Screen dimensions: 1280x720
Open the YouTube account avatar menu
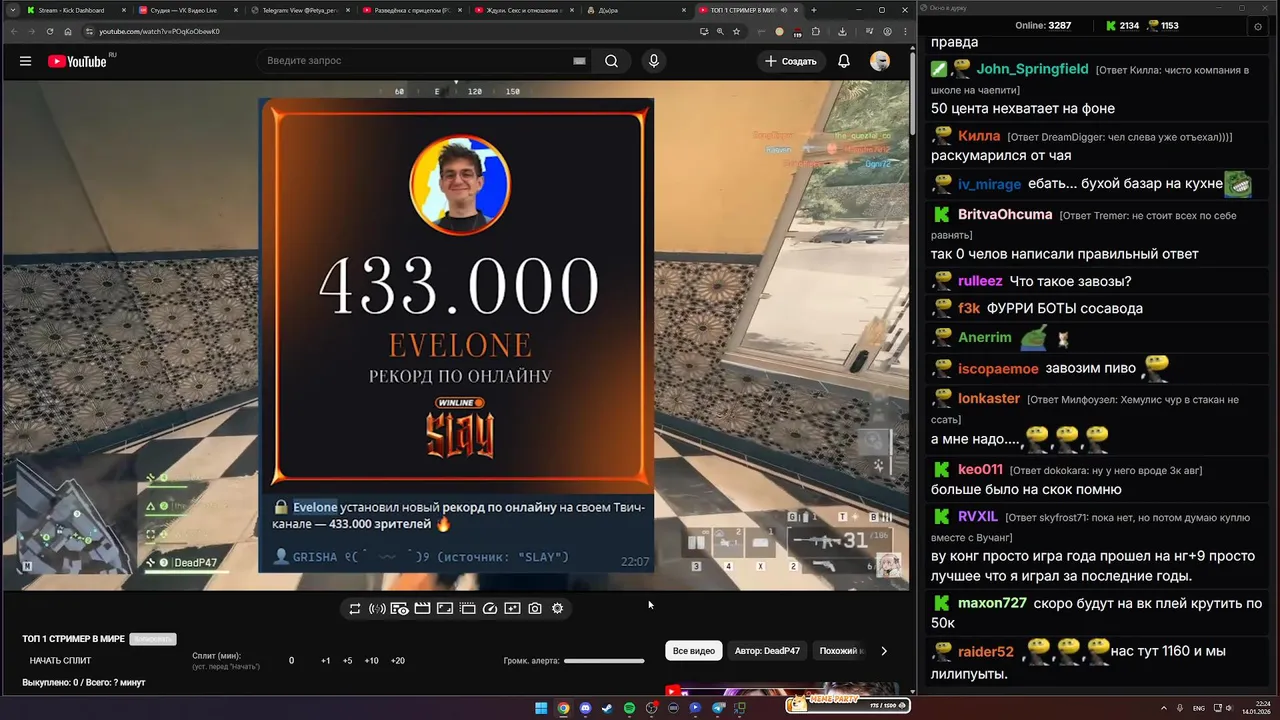pyautogui.click(x=880, y=61)
